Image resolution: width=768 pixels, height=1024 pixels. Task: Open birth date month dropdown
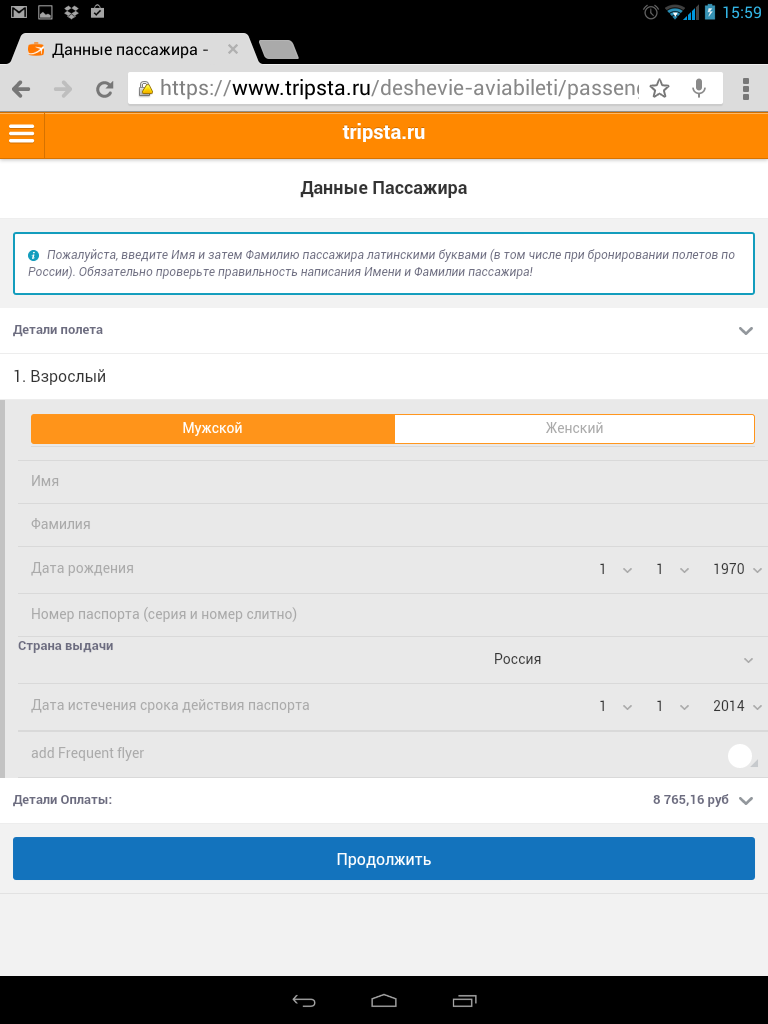coord(673,569)
